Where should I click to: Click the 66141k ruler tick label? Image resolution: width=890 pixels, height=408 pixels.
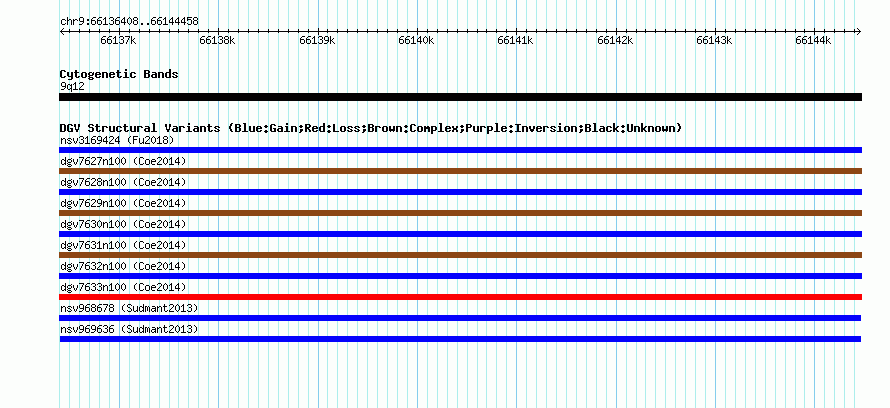point(515,40)
